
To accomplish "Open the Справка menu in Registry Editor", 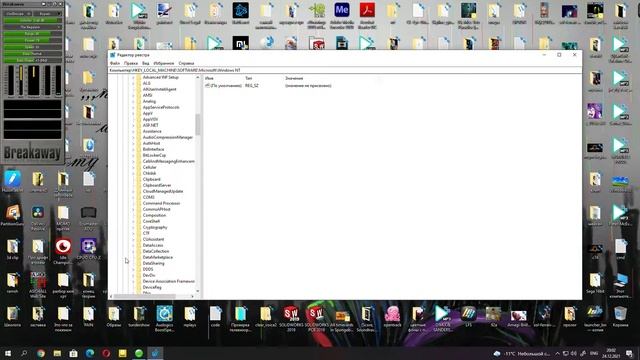I will (186, 63).
